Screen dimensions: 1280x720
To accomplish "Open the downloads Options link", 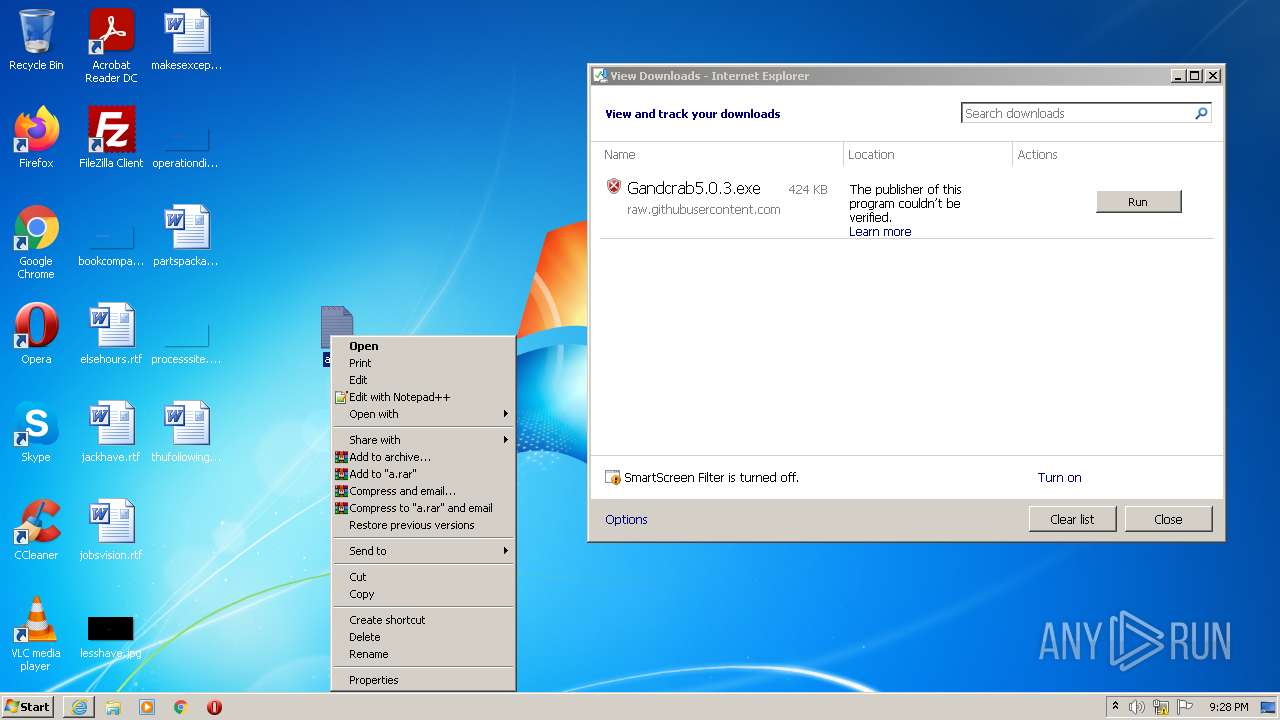I will 626,520.
